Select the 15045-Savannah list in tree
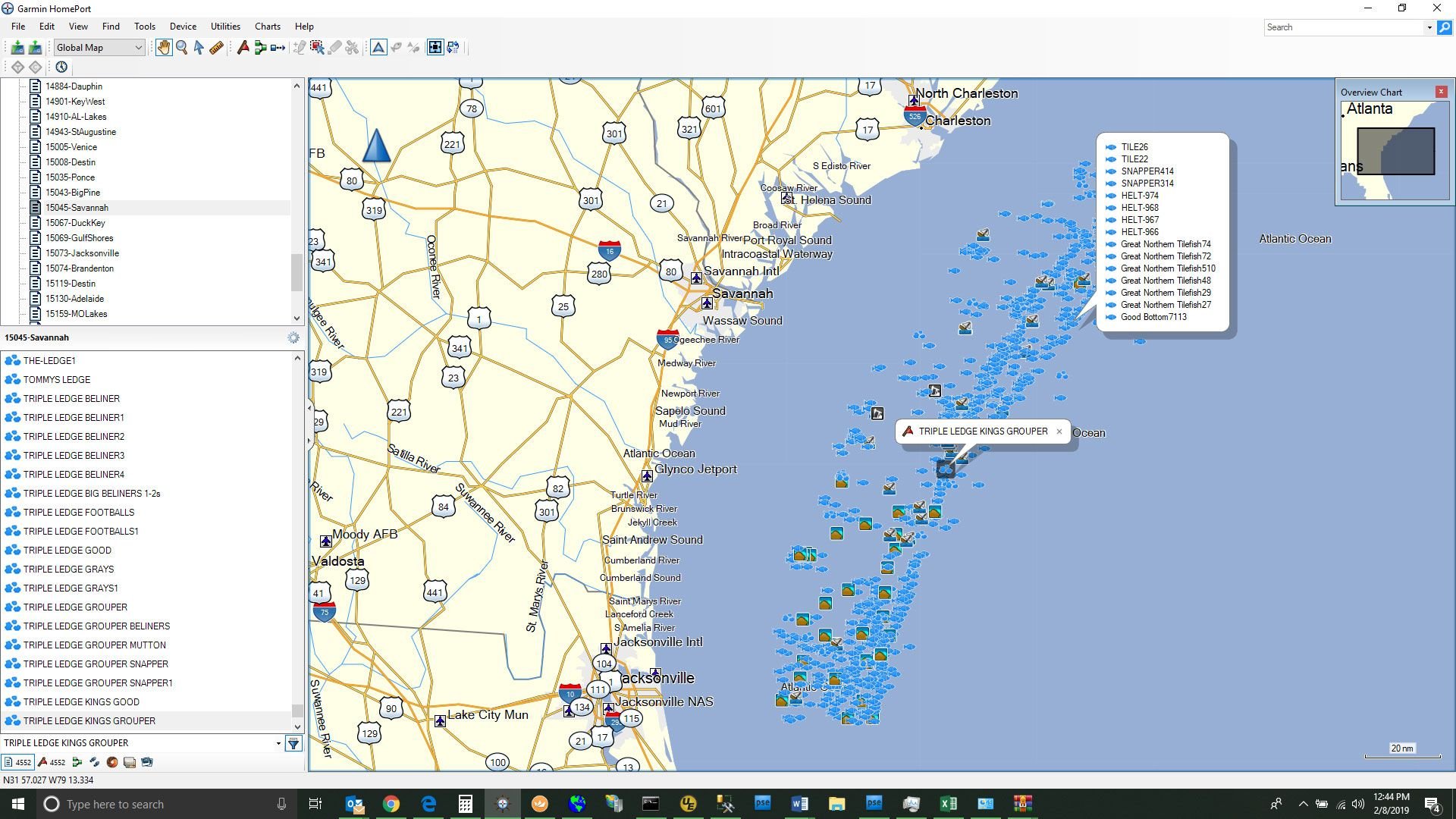The image size is (1456, 819). click(x=77, y=208)
